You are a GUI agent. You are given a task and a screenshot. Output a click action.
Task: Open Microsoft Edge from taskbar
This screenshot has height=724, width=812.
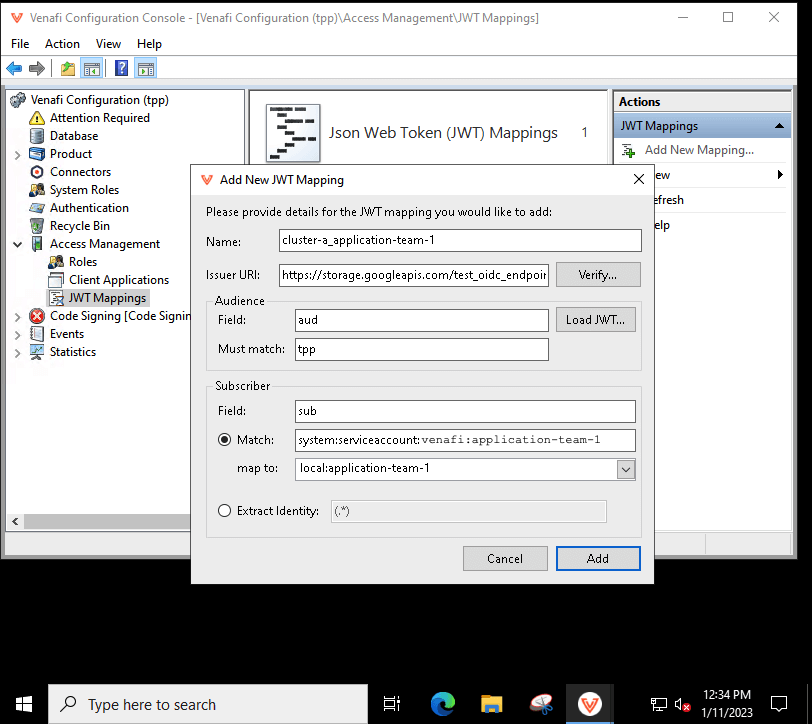443,704
